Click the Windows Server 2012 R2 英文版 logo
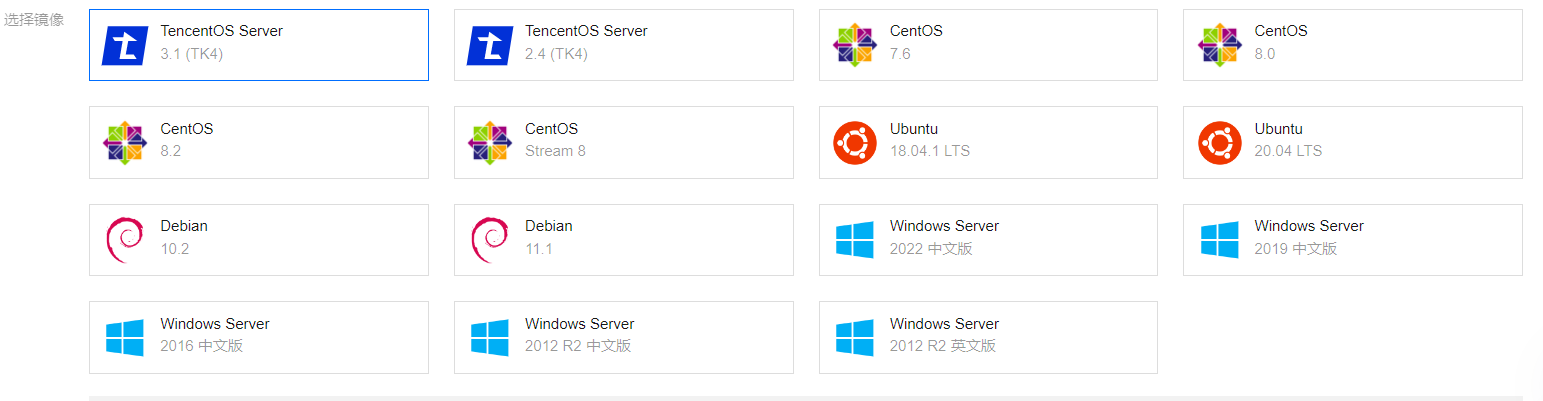Image resolution: width=1543 pixels, height=401 pixels. point(855,338)
